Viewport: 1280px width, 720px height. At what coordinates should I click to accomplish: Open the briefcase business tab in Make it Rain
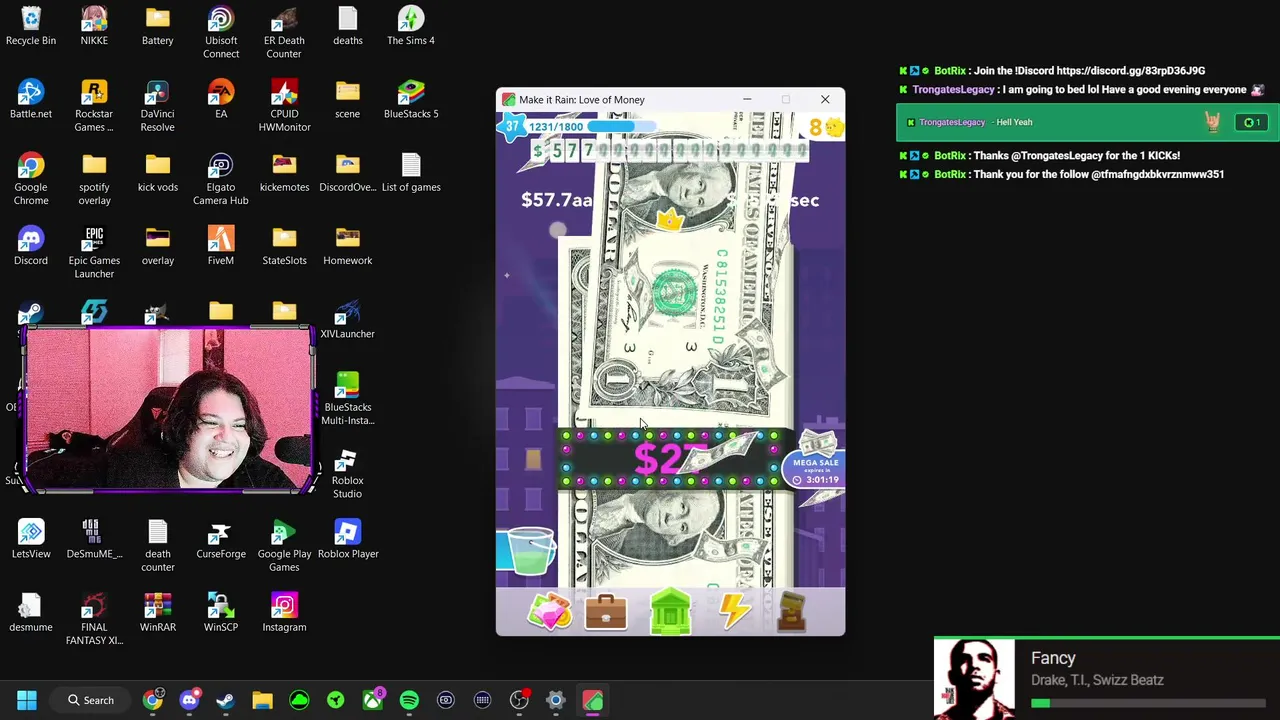tap(606, 612)
